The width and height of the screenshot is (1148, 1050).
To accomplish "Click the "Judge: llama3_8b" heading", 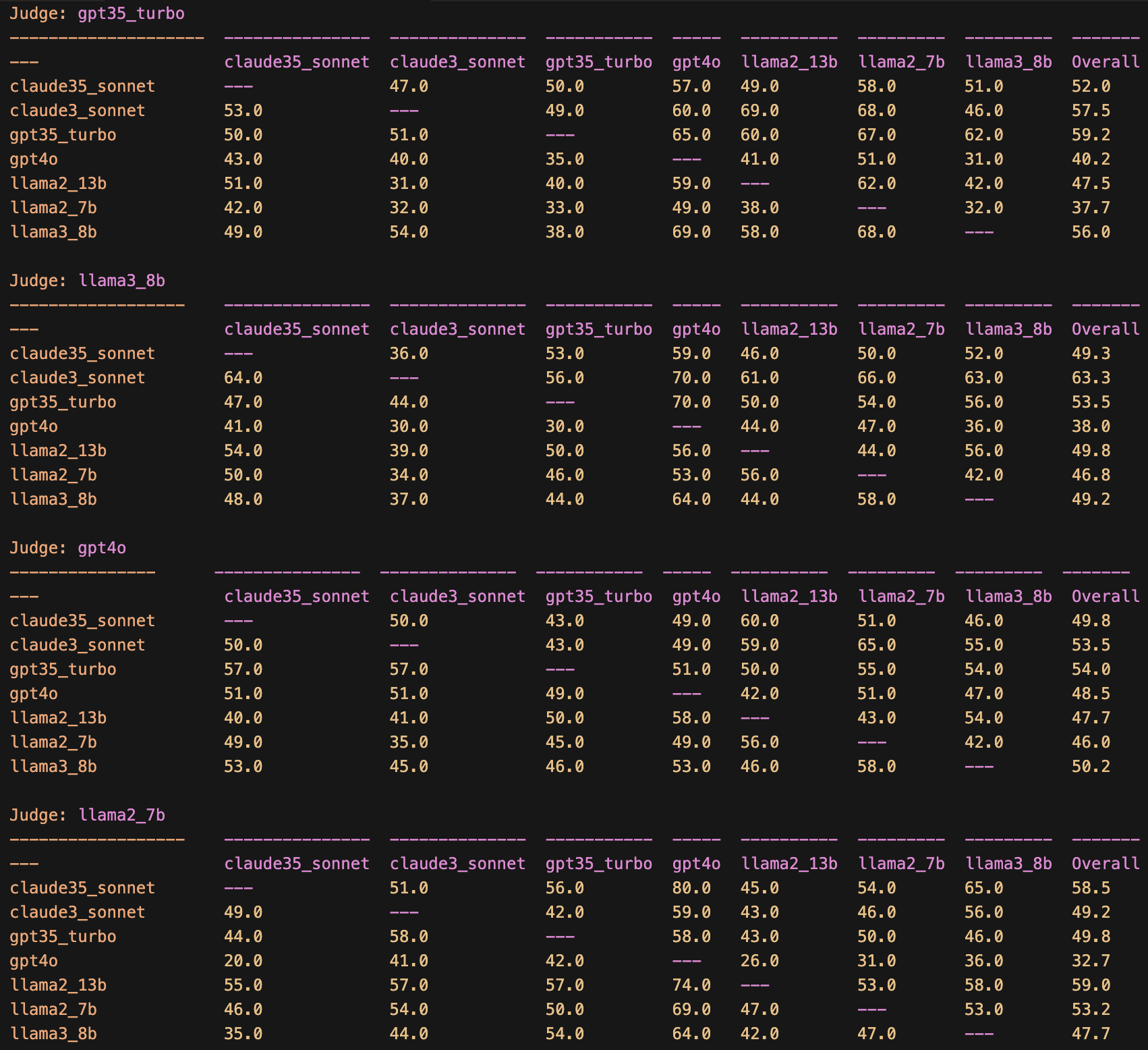I will click(87, 281).
